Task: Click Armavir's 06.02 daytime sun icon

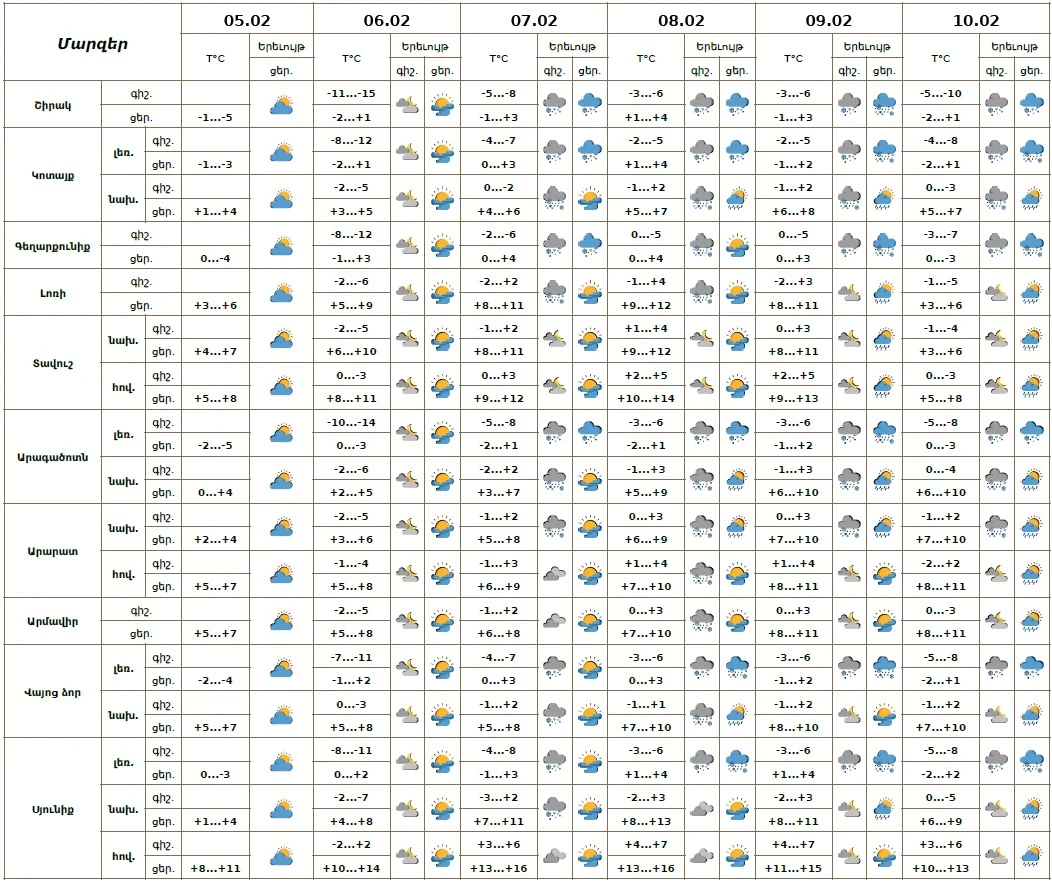Action: click(442, 622)
